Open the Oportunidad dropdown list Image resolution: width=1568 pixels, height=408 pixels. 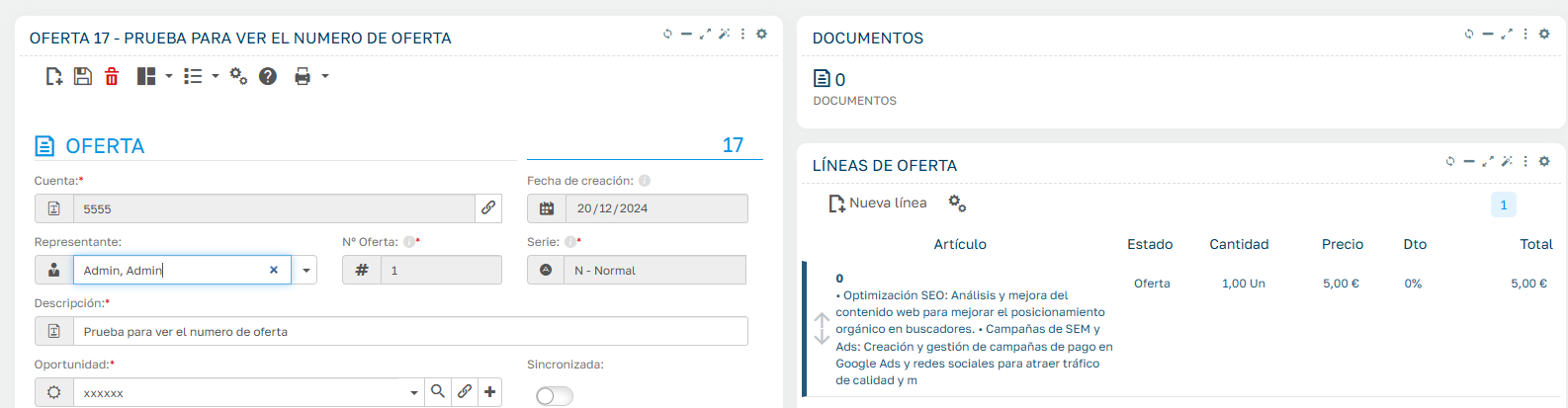click(x=414, y=393)
